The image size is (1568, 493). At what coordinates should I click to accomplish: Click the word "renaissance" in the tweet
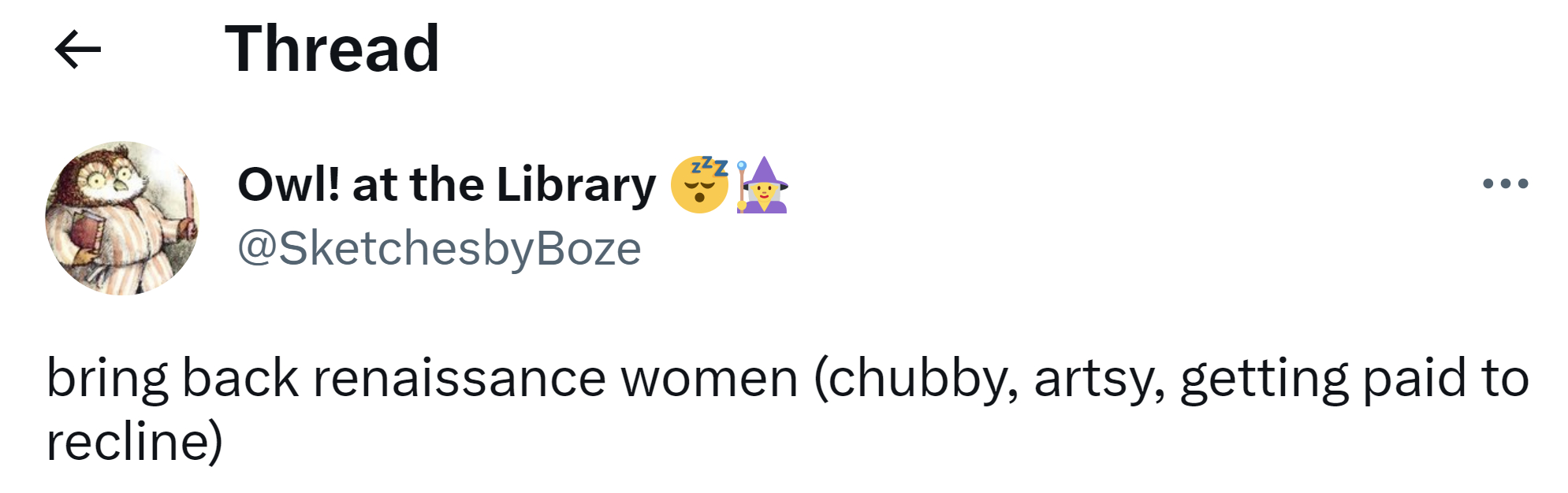coord(459,379)
